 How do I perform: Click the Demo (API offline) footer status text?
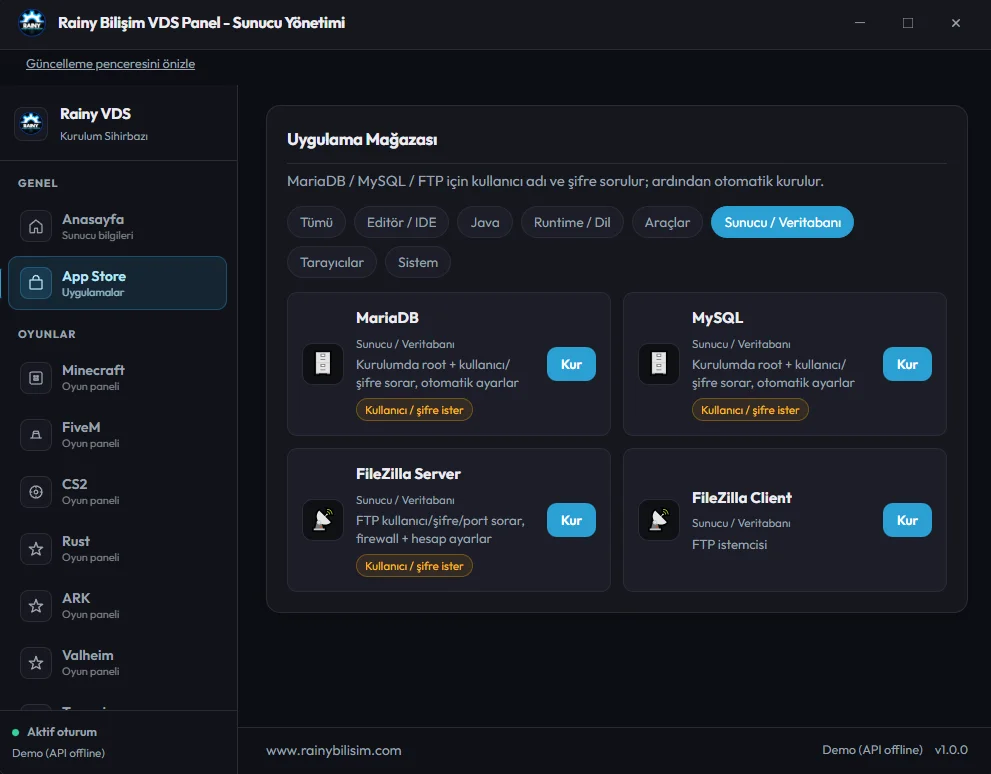click(872, 750)
